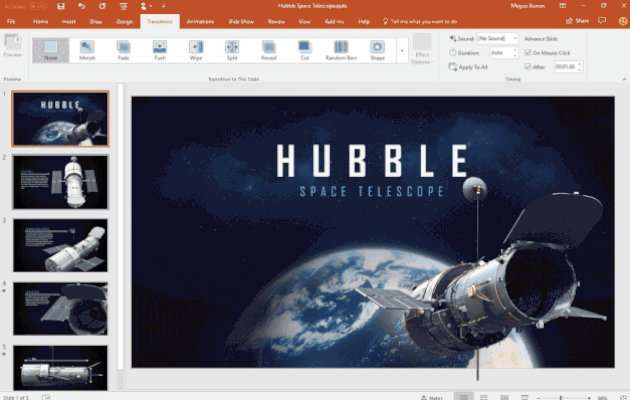Image resolution: width=630 pixels, height=400 pixels.
Task: Apply the Fade transition
Action: (123, 50)
